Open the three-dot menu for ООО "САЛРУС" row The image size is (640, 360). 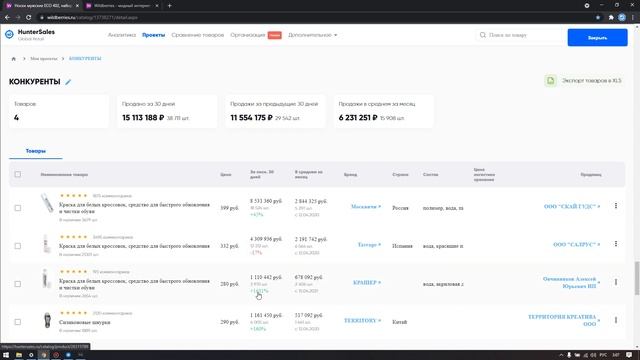click(x=616, y=244)
